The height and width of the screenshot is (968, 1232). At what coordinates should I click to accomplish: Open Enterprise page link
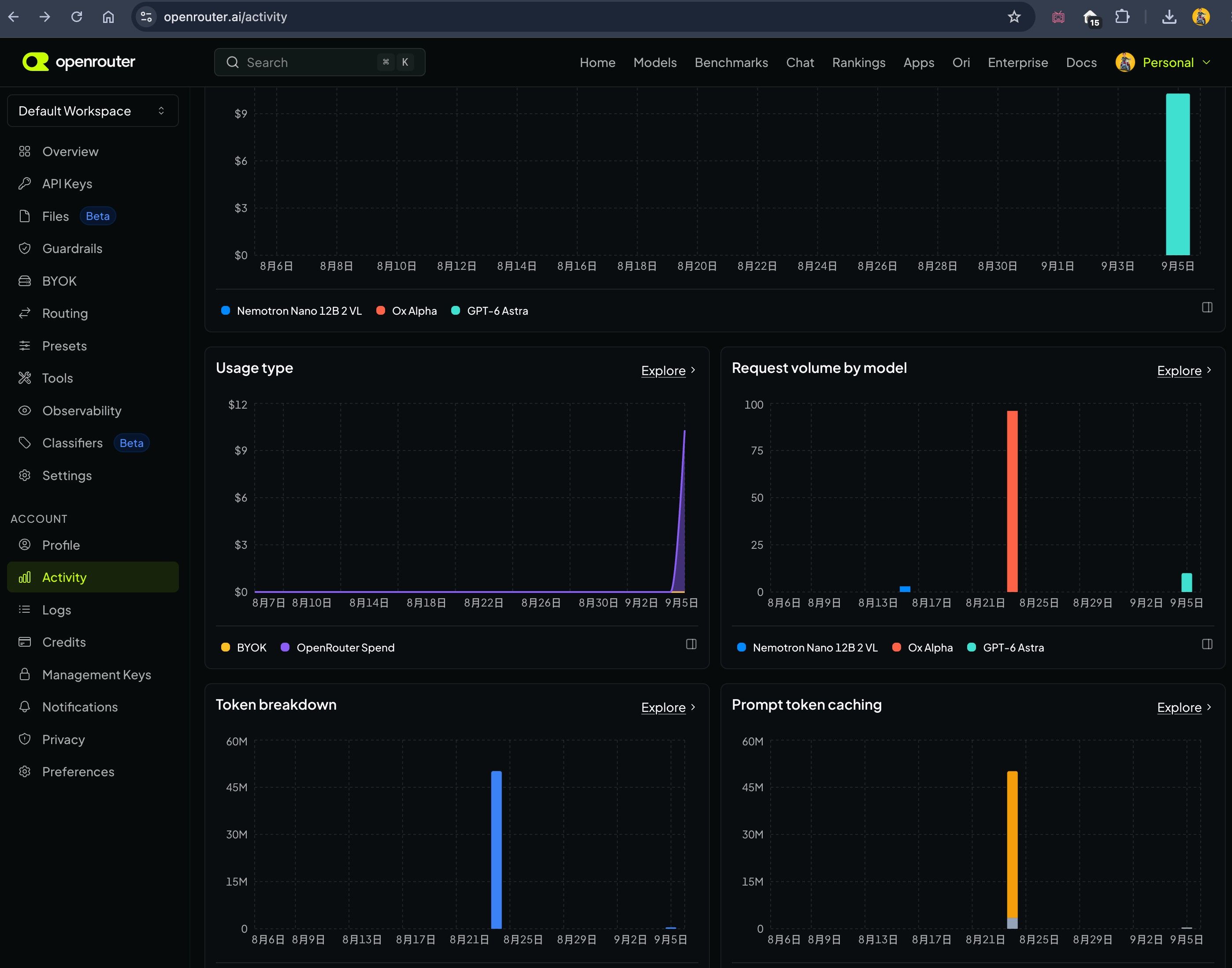click(1018, 62)
